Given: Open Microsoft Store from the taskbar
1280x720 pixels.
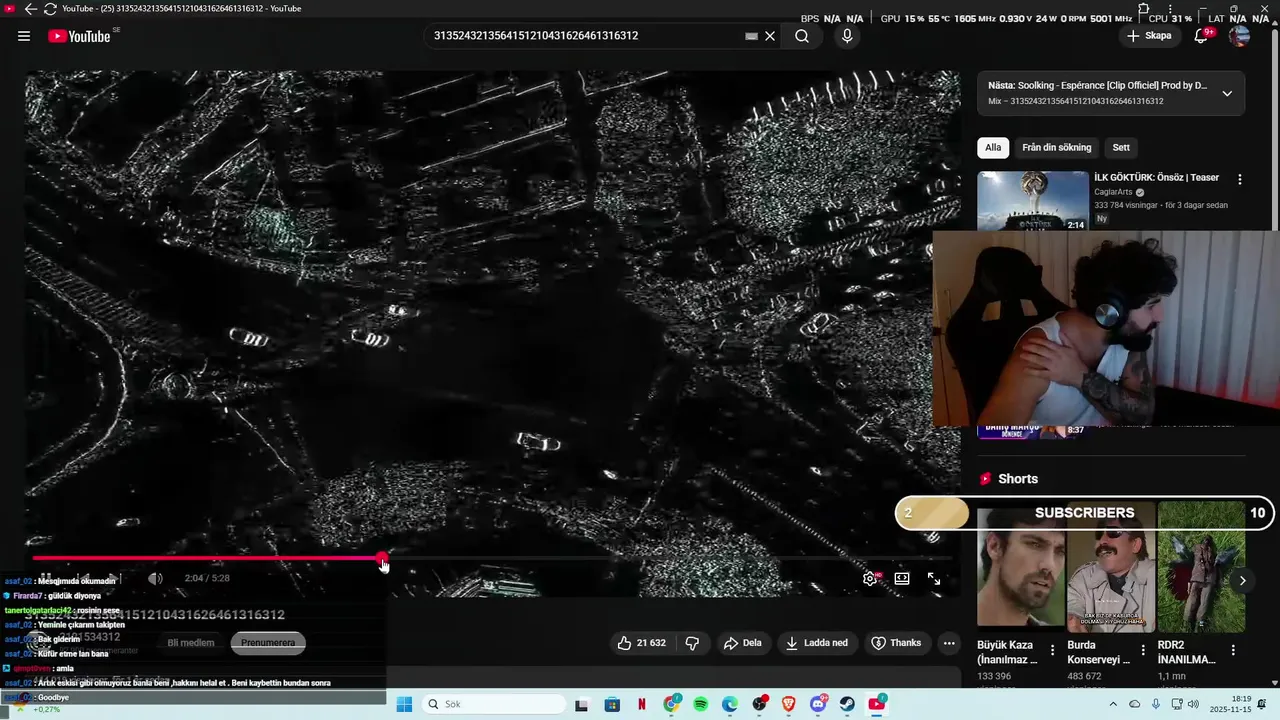Looking at the screenshot, I should (x=612, y=704).
